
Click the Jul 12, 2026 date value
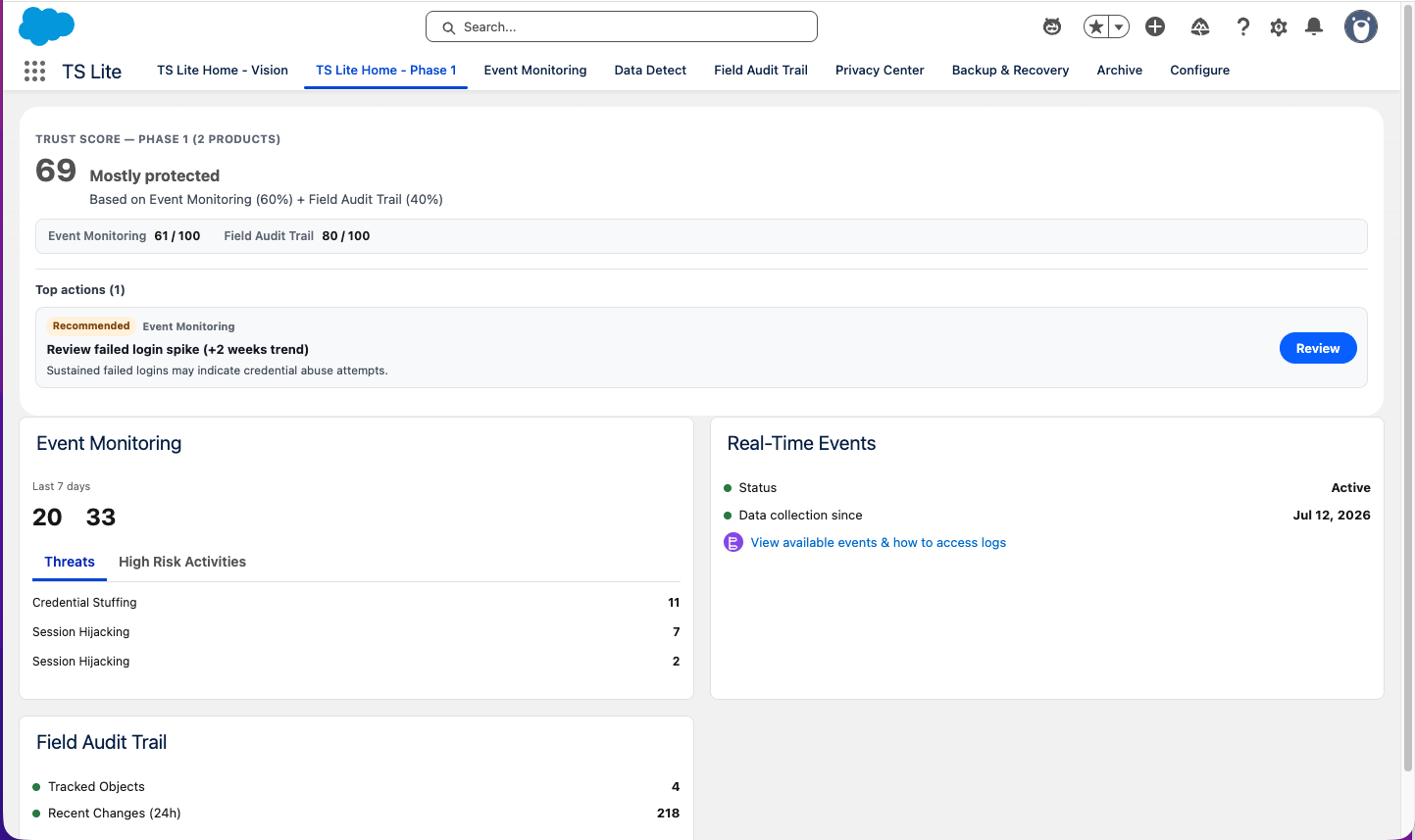click(x=1332, y=516)
